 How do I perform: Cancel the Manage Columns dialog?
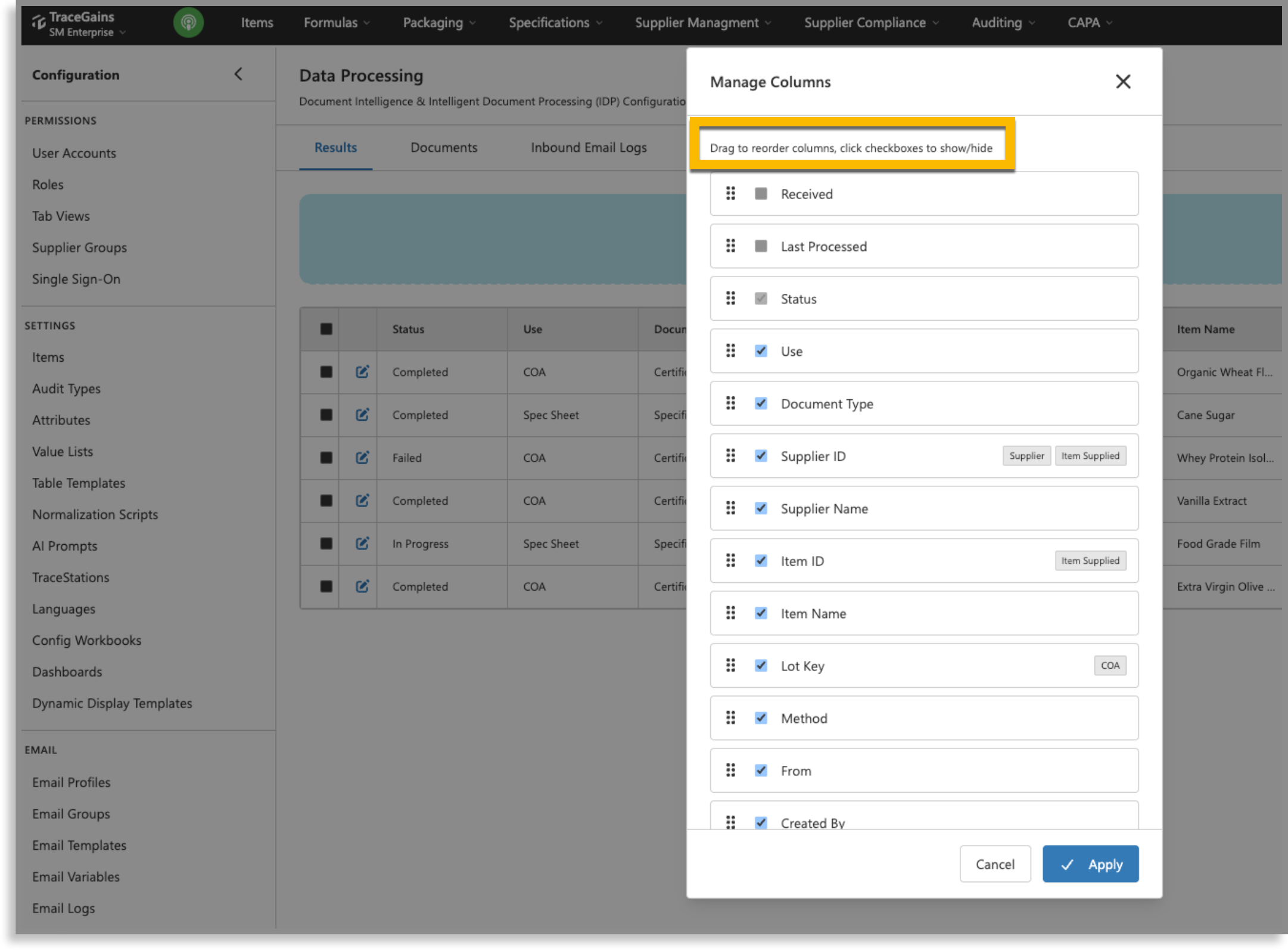click(x=995, y=864)
